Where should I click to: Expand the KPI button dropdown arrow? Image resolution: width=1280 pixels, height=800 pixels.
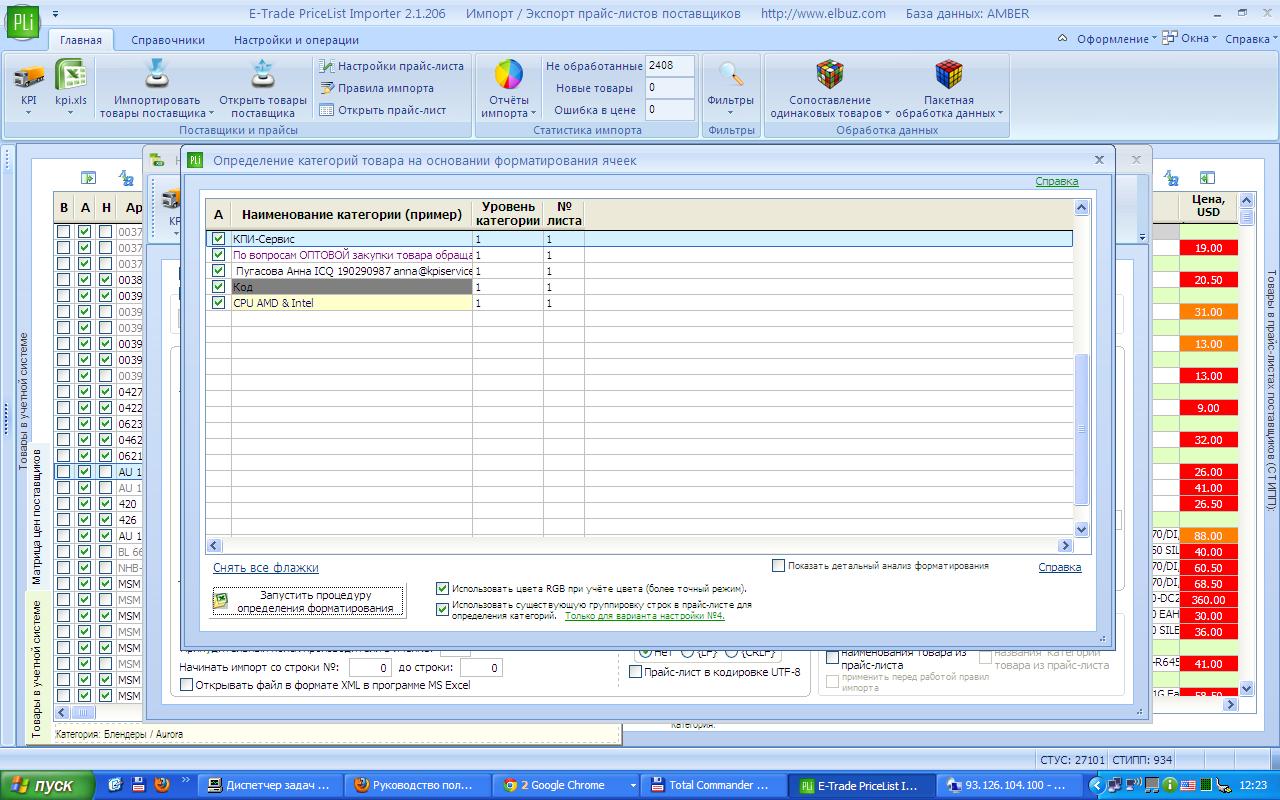[28, 113]
